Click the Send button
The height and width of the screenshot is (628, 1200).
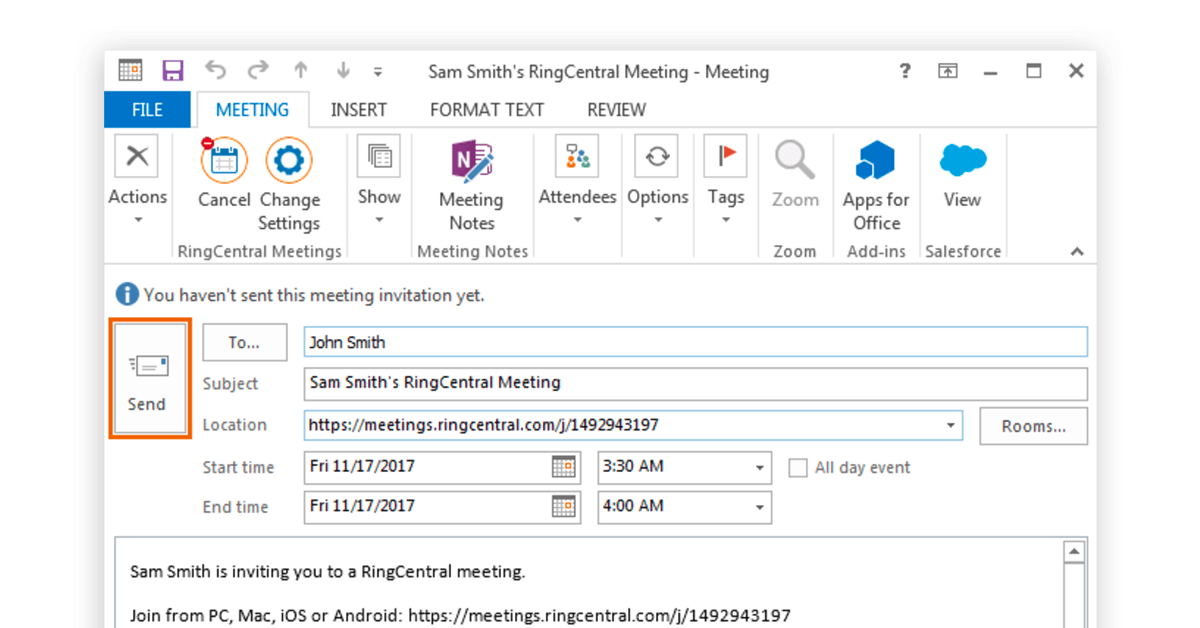[x=148, y=378]
